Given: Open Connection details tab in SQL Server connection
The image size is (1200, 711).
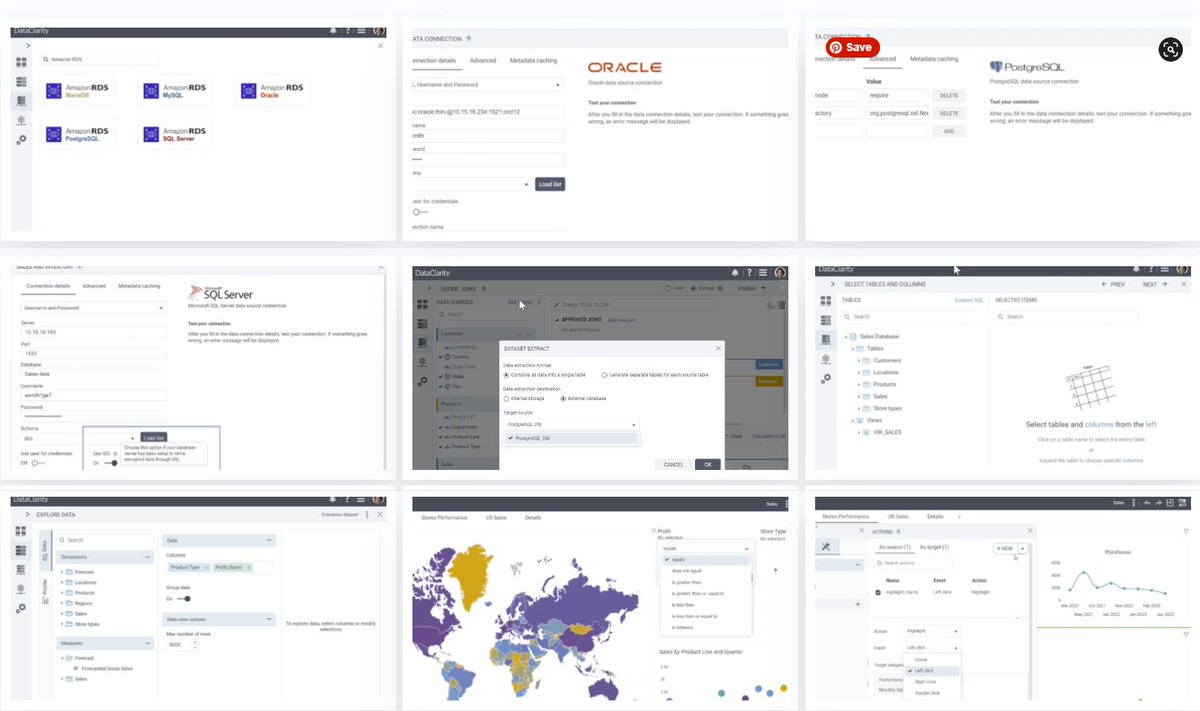Looking at the screenshot, I should coord(50,286).
